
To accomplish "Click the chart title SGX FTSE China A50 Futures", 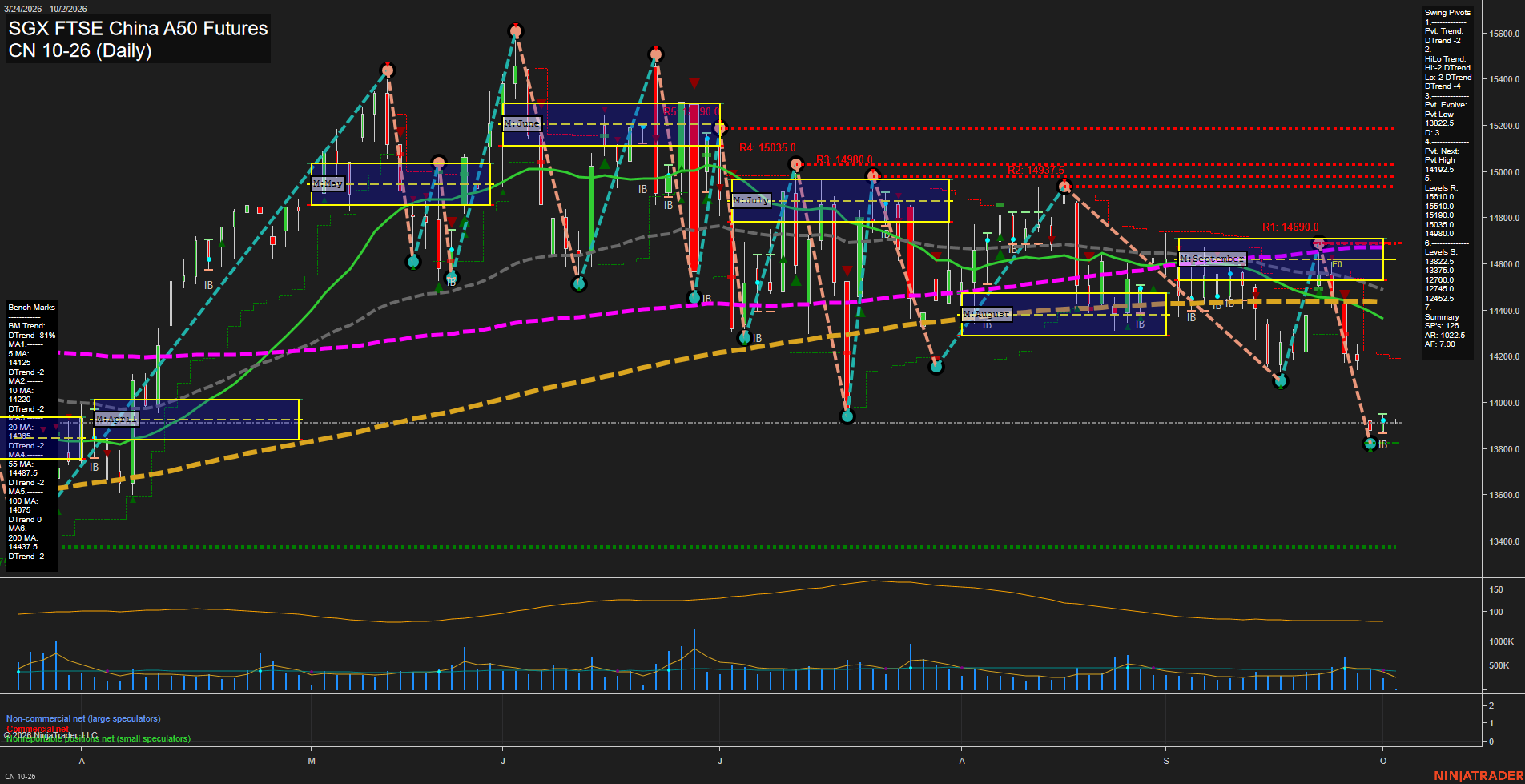I will click(x=138, y=28).
